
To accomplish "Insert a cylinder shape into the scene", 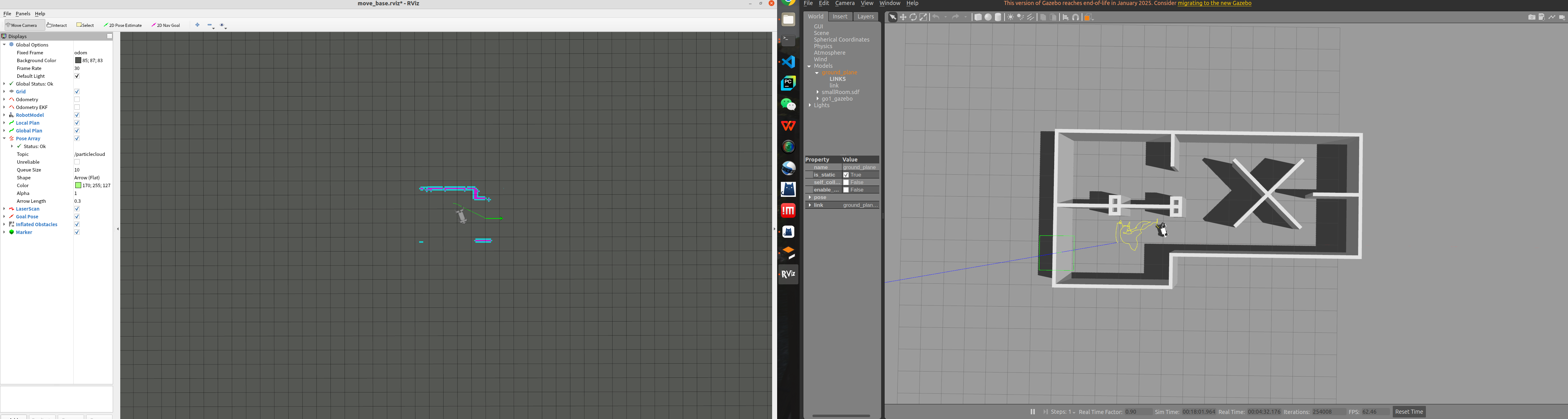I will [998, 17].
